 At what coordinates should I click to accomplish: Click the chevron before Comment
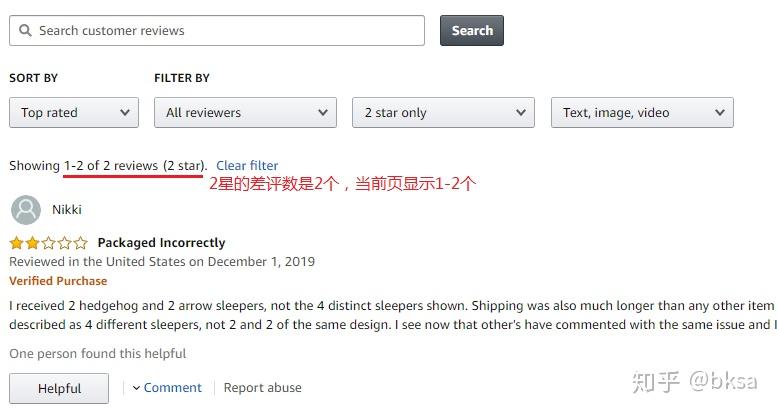(136, 388)
